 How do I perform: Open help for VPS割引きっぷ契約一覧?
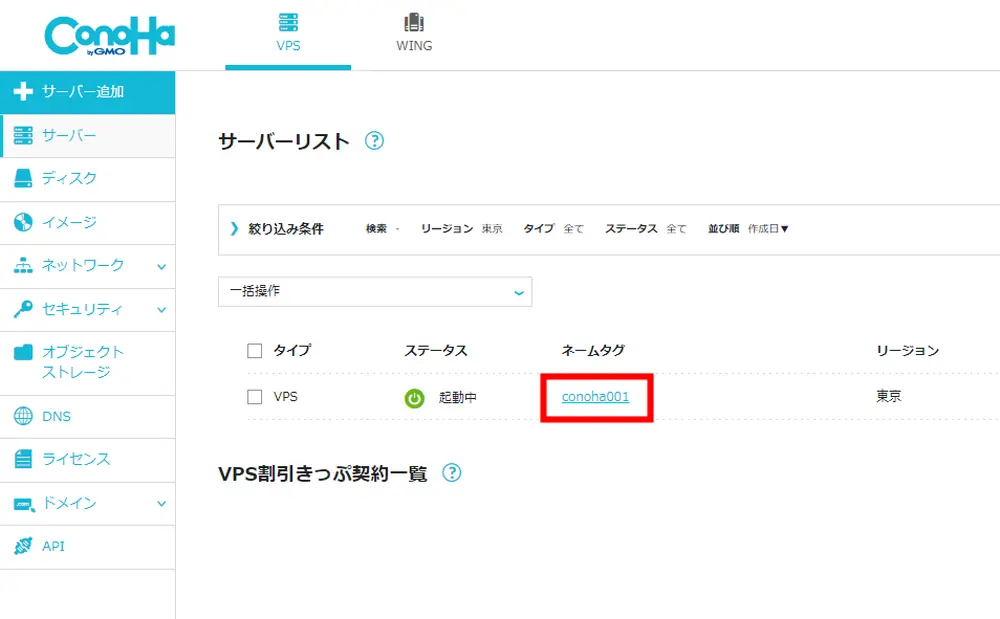[x=452, y=472]
